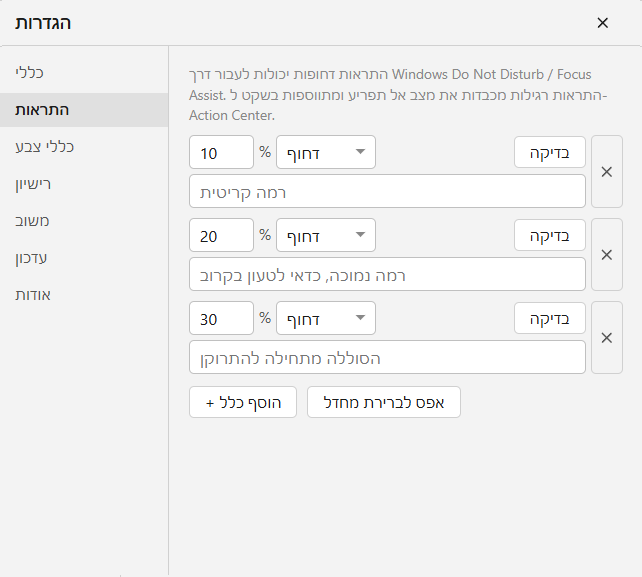Open the כללי צבע section

coord(84,147)
